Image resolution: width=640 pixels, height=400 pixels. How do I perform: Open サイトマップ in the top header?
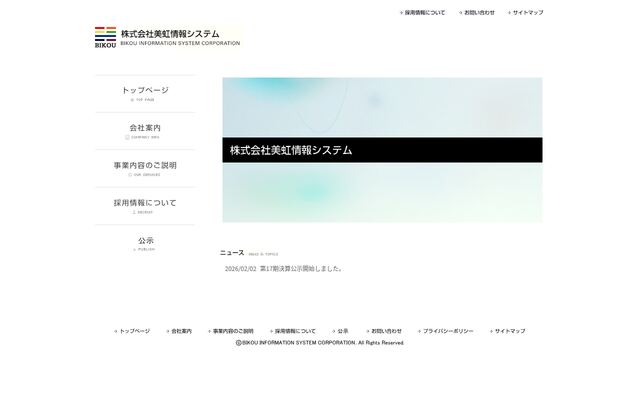(525, 13)
